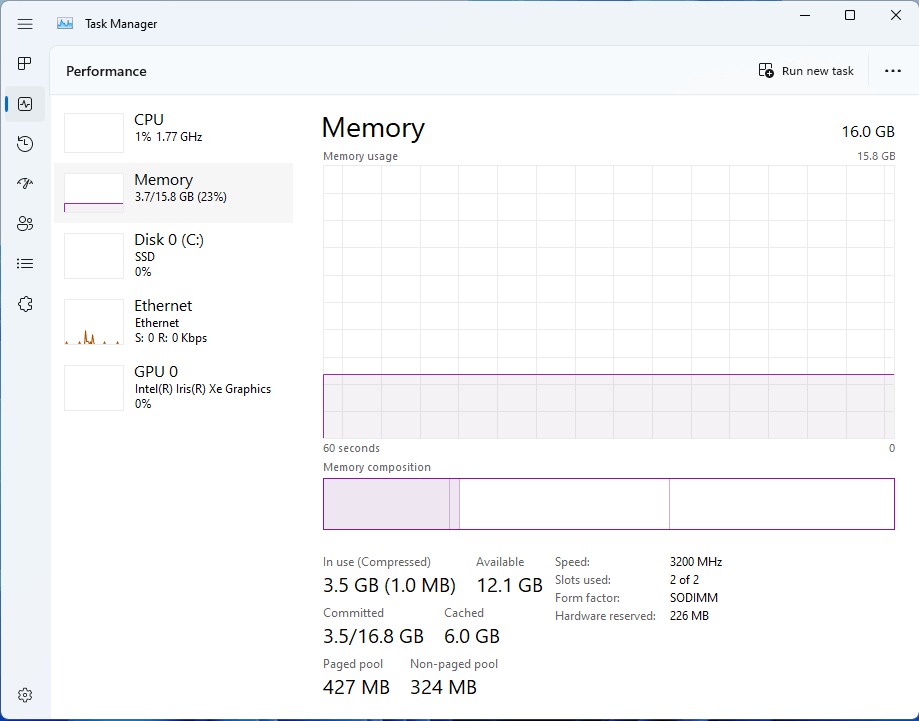Click Run new task button
919x721 pixels.
[806, 71]
